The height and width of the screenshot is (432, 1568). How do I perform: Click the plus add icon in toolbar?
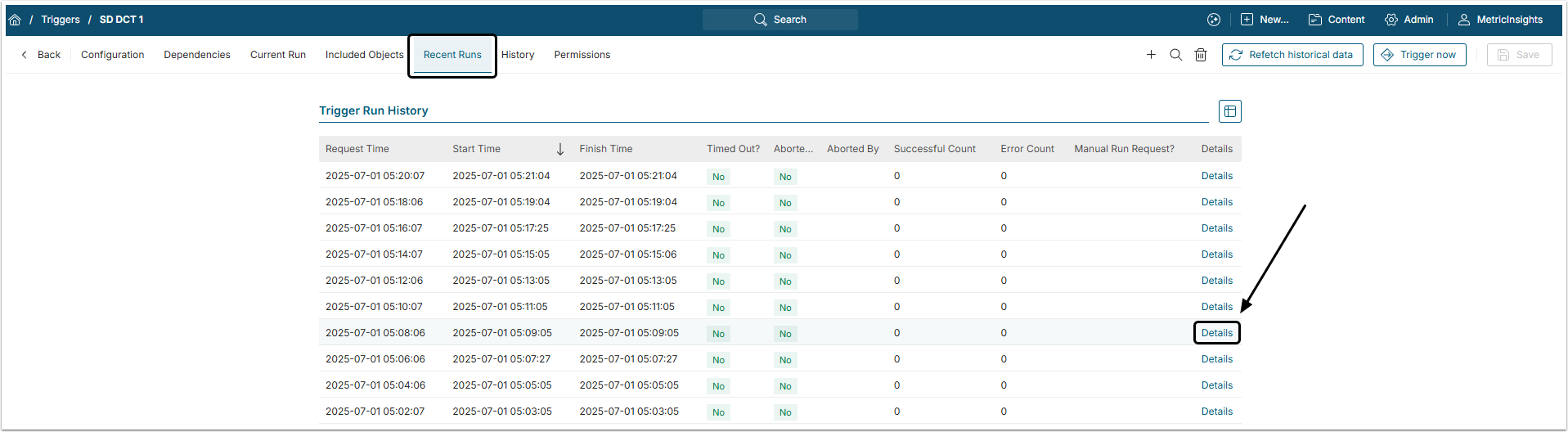[1151, 55]
